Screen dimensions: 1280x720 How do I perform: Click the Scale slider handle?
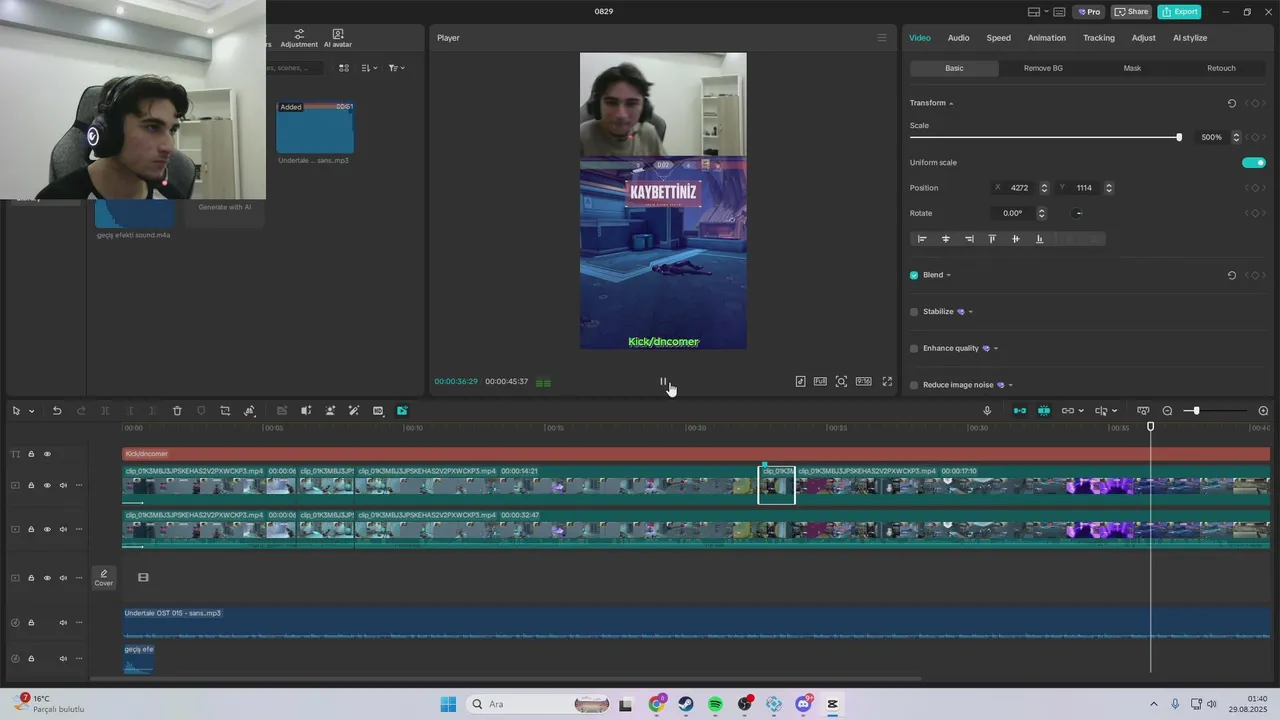click(x=1179, y=137)
